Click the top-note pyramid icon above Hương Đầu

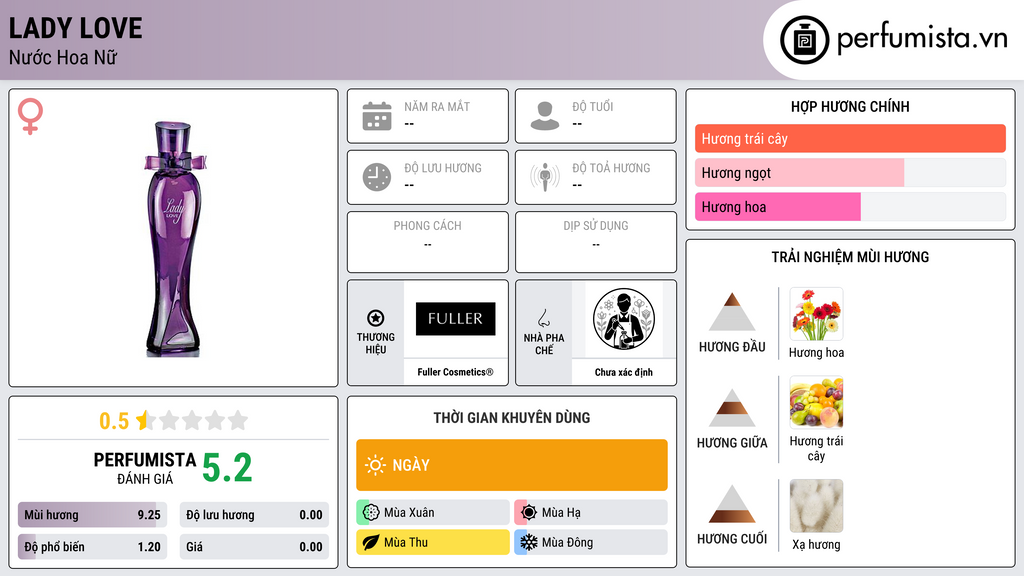(x=732, y=312)
